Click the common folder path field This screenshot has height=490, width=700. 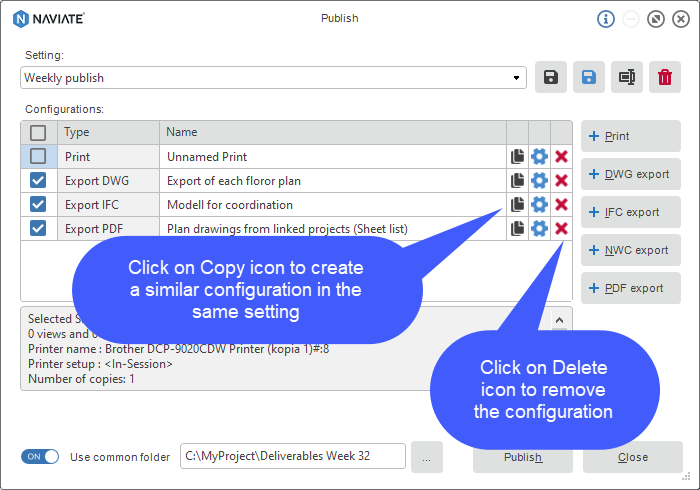click(x=293, y=456)
